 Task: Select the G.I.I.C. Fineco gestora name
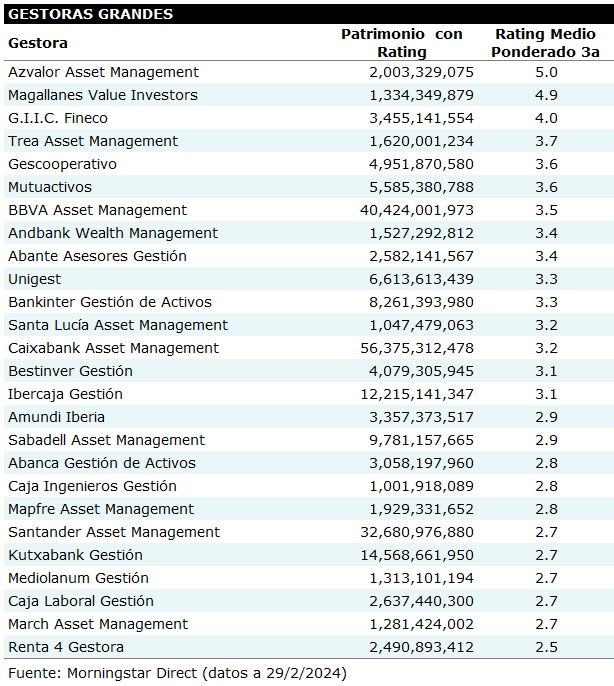click(58, 118)
